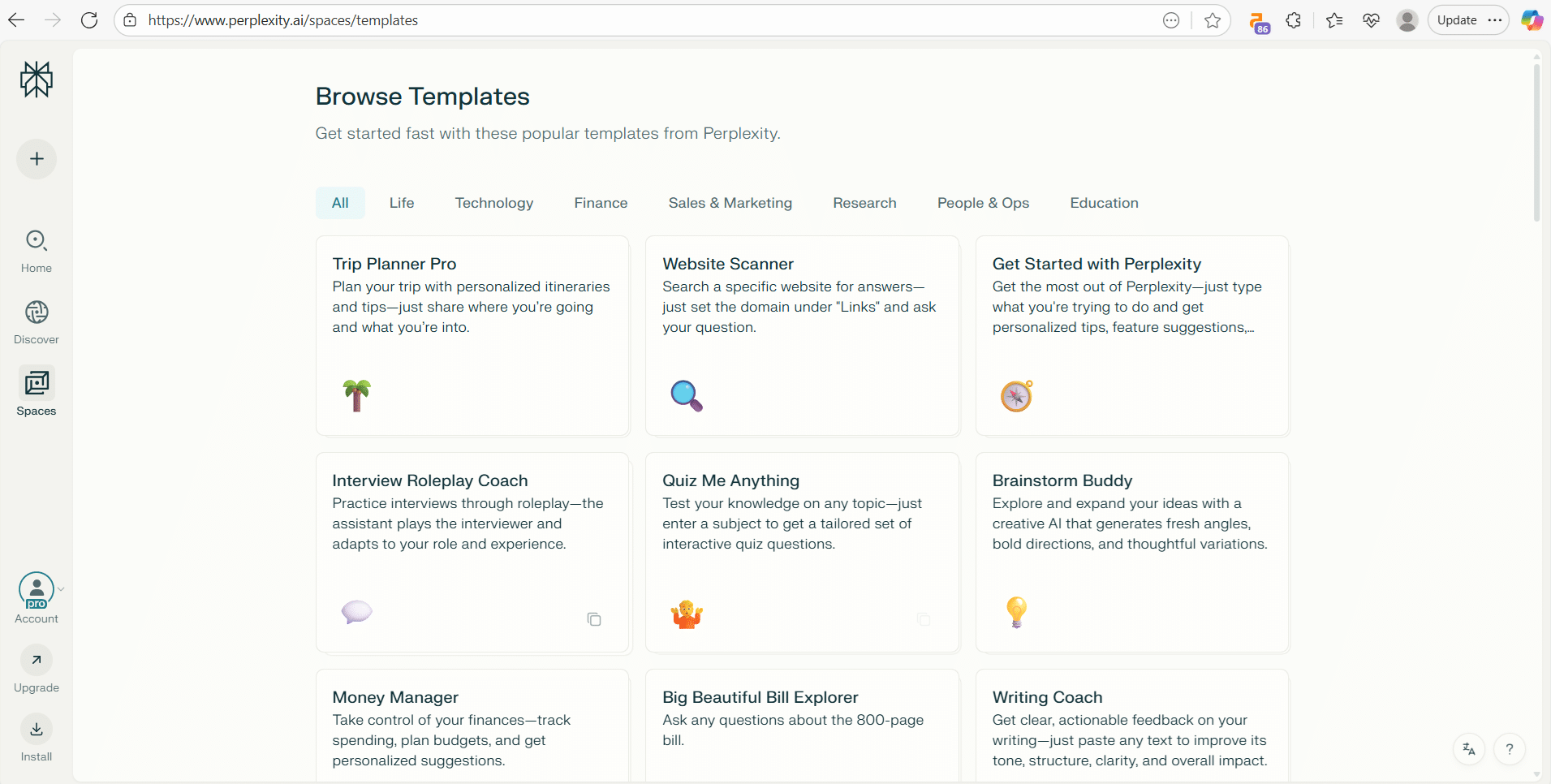Open Spaces from the sidebar
This screenshot has width=1551, height=784.
(x=37, y=384)
